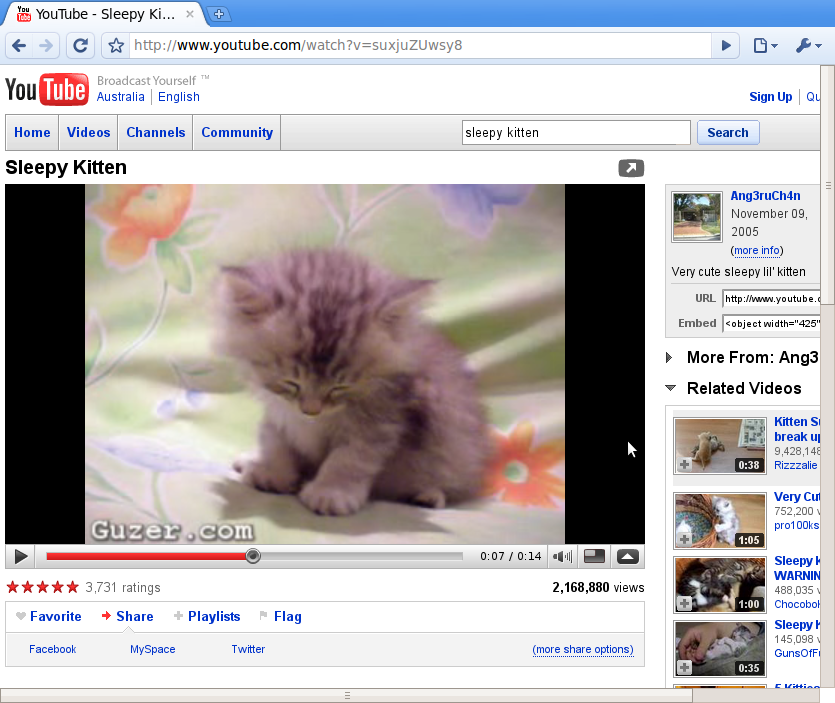This screenshot has width=835, height=703.
Task: Click the video progress scrubber handle
Action: coord(253,556)
